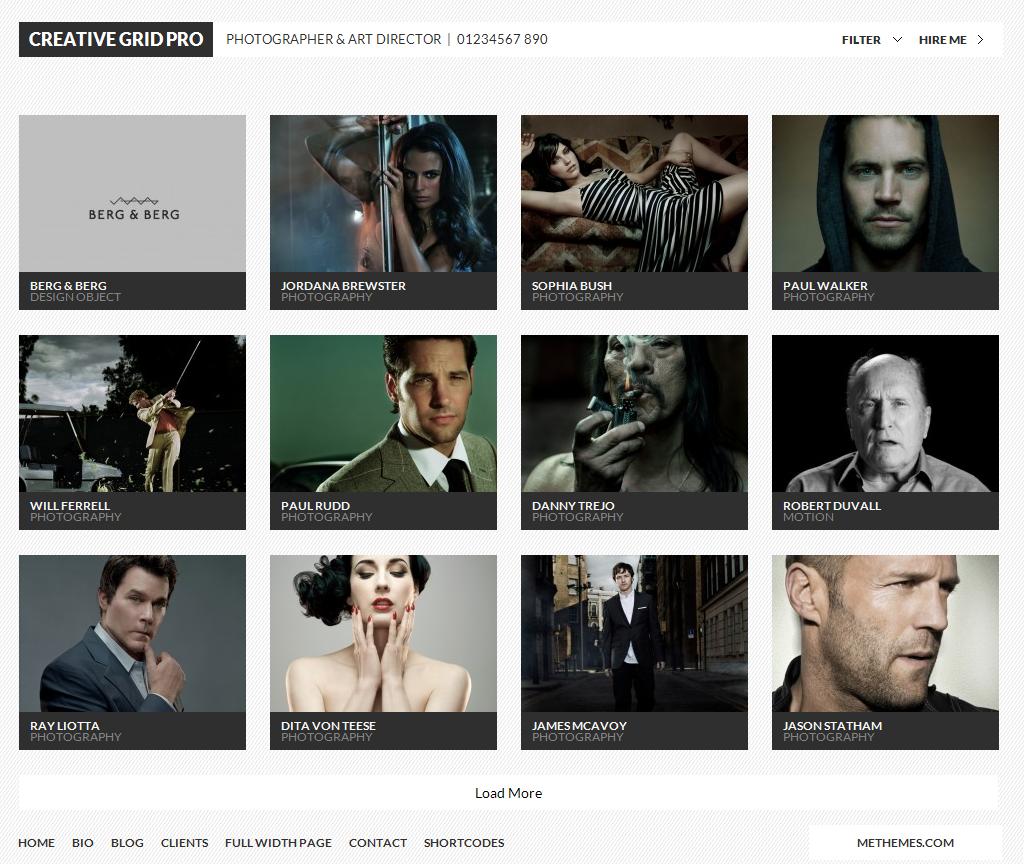
Task: Open the HIRE ME link
Action: 942,40
